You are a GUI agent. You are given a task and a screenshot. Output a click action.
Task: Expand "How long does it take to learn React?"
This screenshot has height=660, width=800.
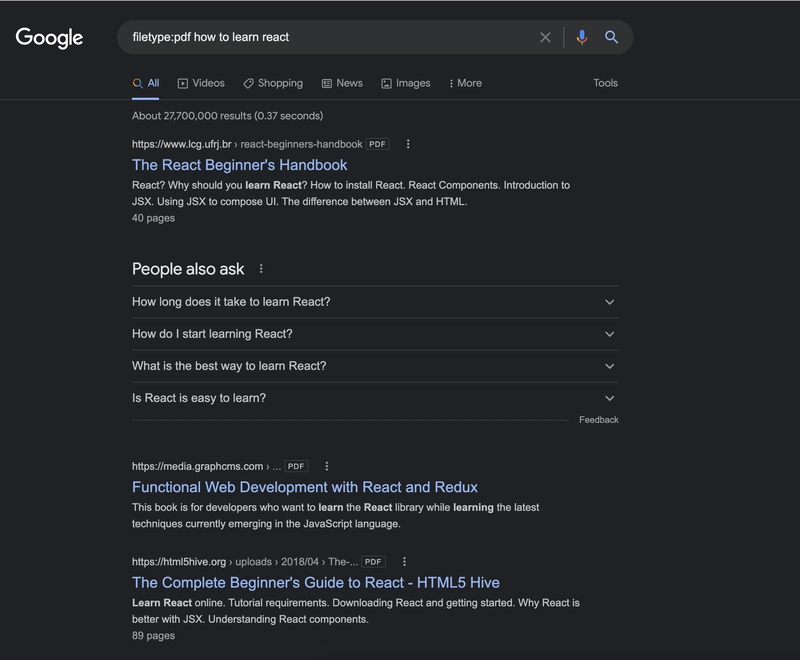[375, 302]
